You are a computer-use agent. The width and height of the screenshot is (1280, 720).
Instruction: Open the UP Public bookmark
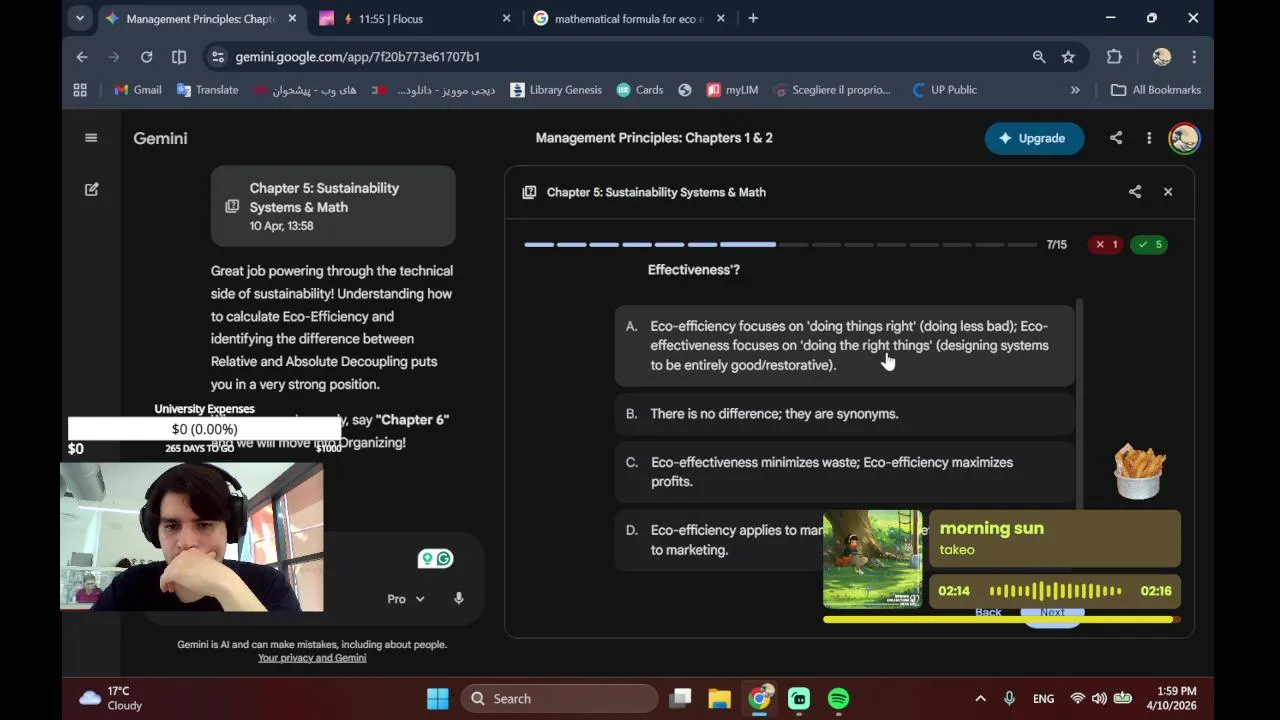pos(944,90)
